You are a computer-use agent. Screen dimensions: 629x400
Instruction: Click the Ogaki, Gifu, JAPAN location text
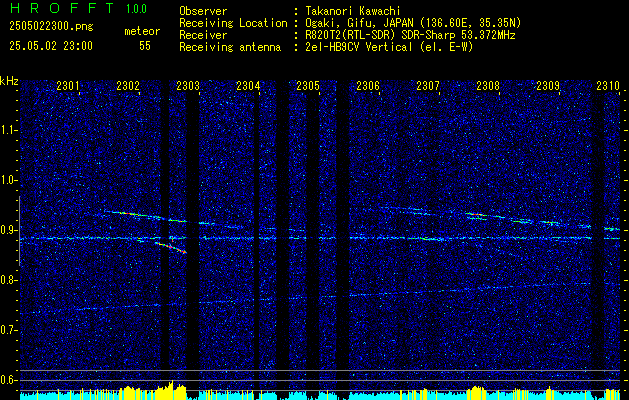coord(413,23)
